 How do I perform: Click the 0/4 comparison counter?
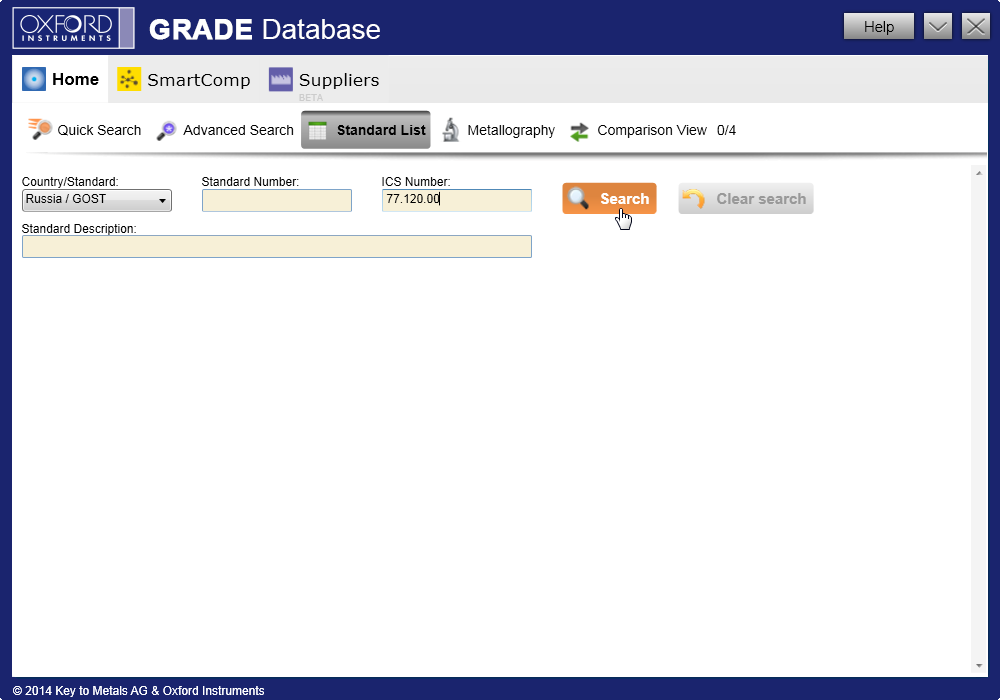pos(726,130)
